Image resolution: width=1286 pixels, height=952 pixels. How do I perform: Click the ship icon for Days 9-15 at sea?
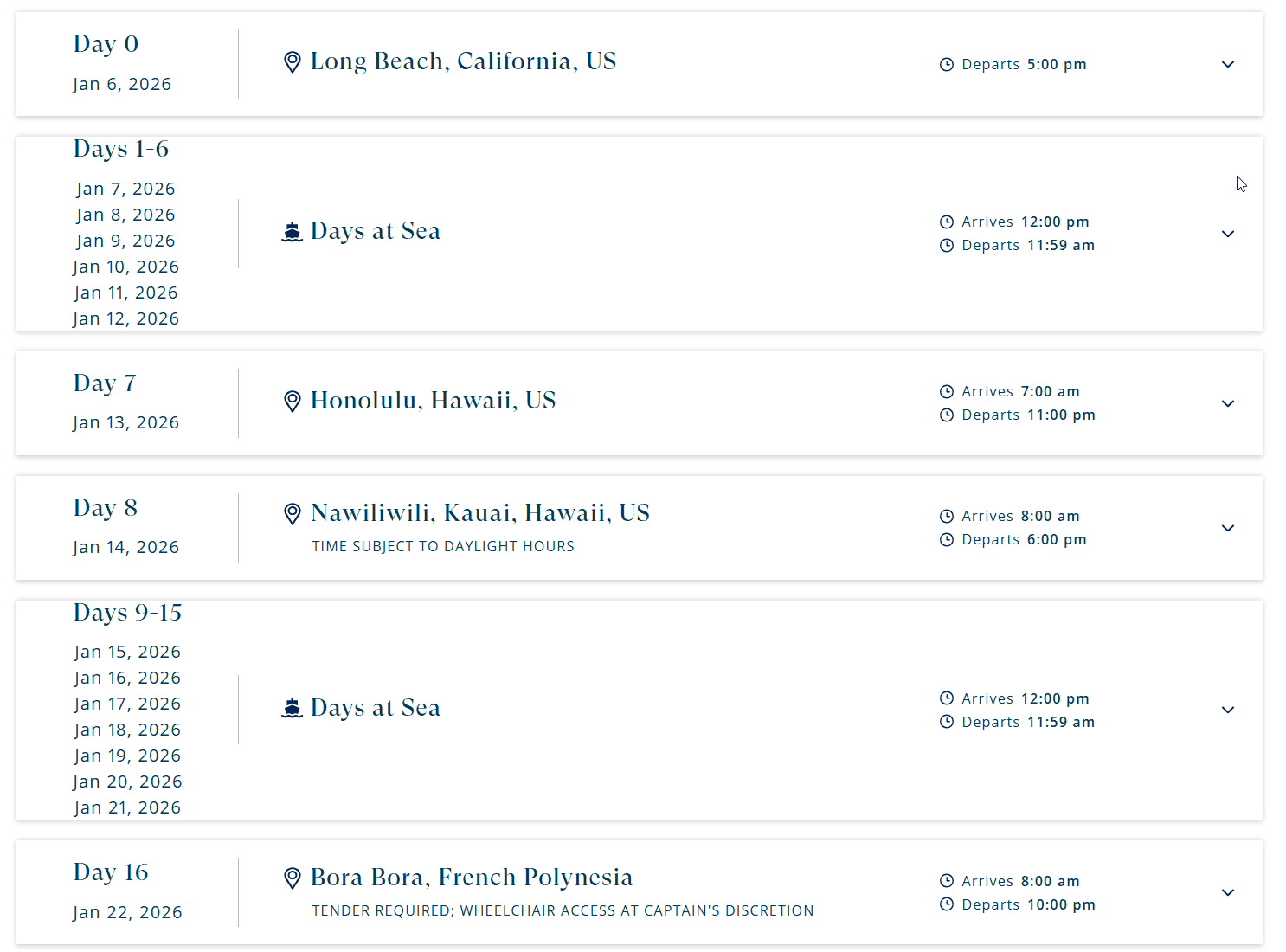(293, 709)
